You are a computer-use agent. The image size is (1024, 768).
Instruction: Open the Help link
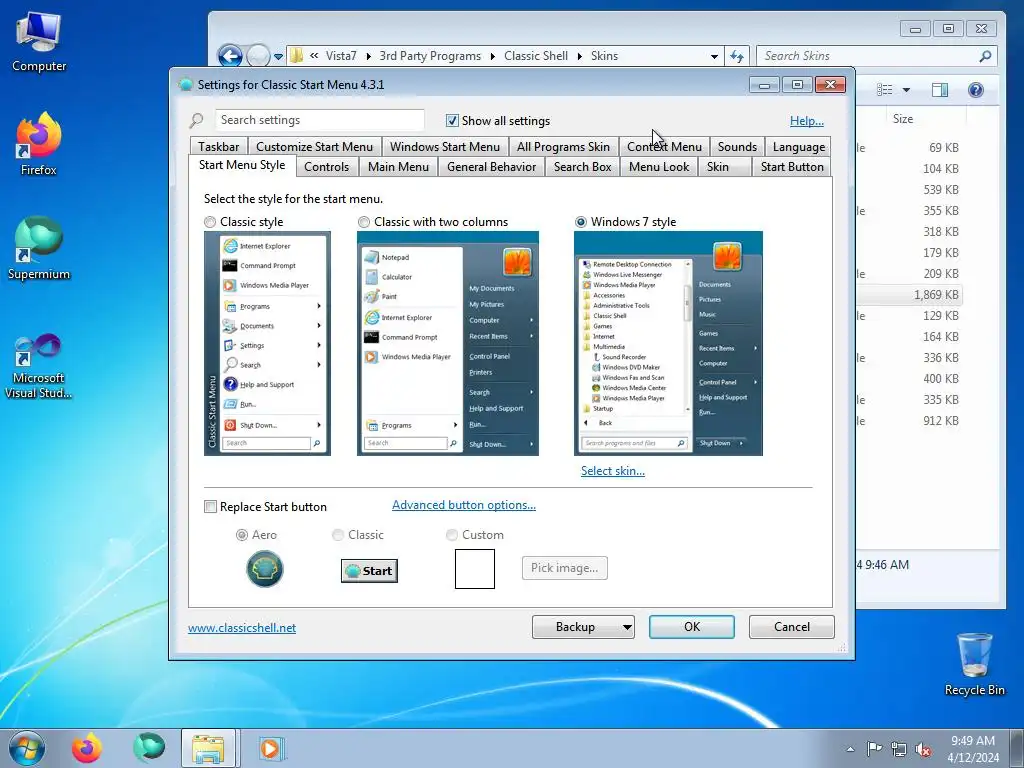click(807, 121)
